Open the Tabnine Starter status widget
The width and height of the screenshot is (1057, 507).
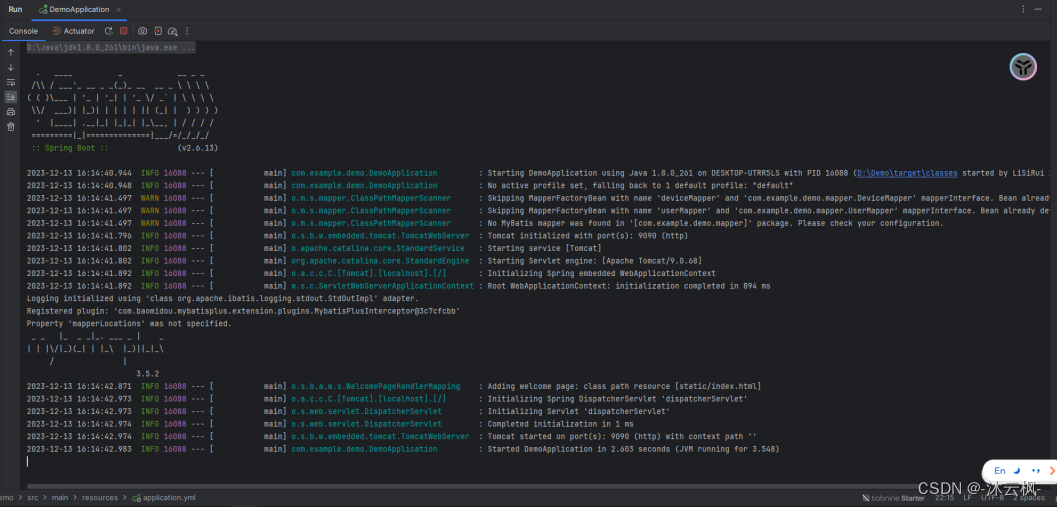[895, 498]
